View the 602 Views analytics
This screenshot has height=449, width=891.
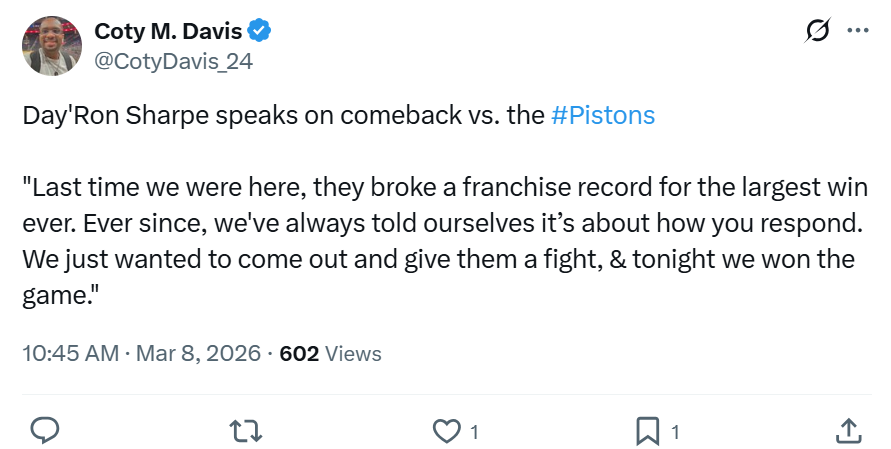pos(330,353)
